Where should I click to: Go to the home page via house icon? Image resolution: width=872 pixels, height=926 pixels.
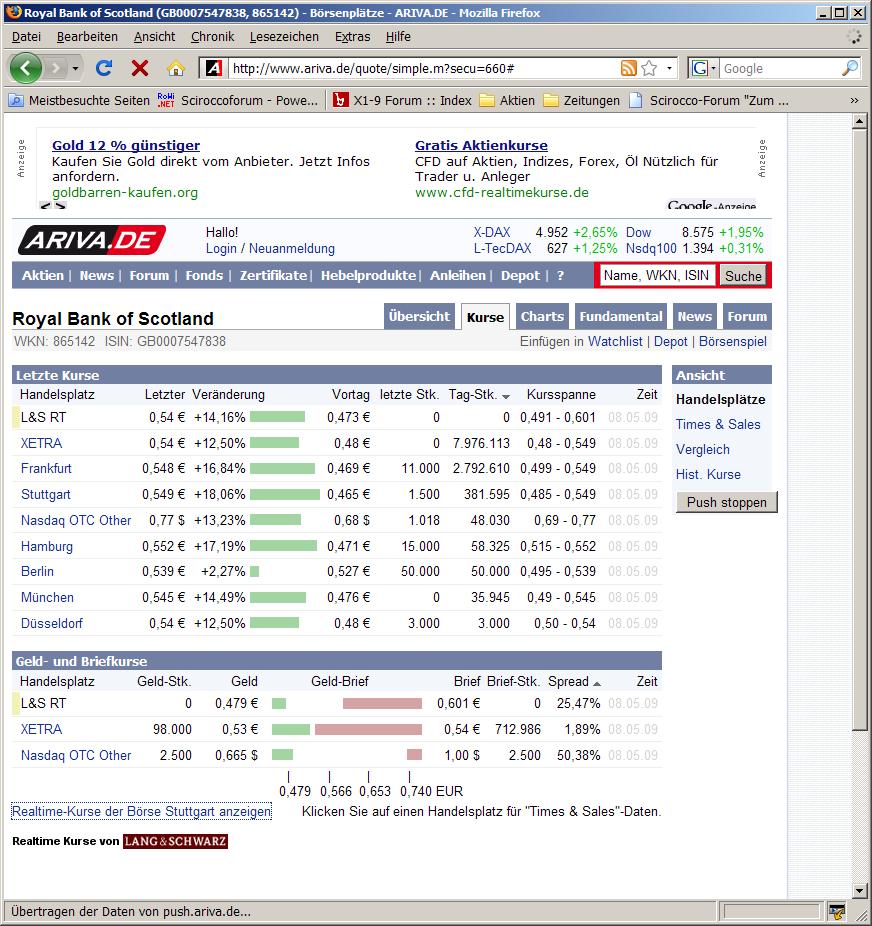[x=175, y=69]
